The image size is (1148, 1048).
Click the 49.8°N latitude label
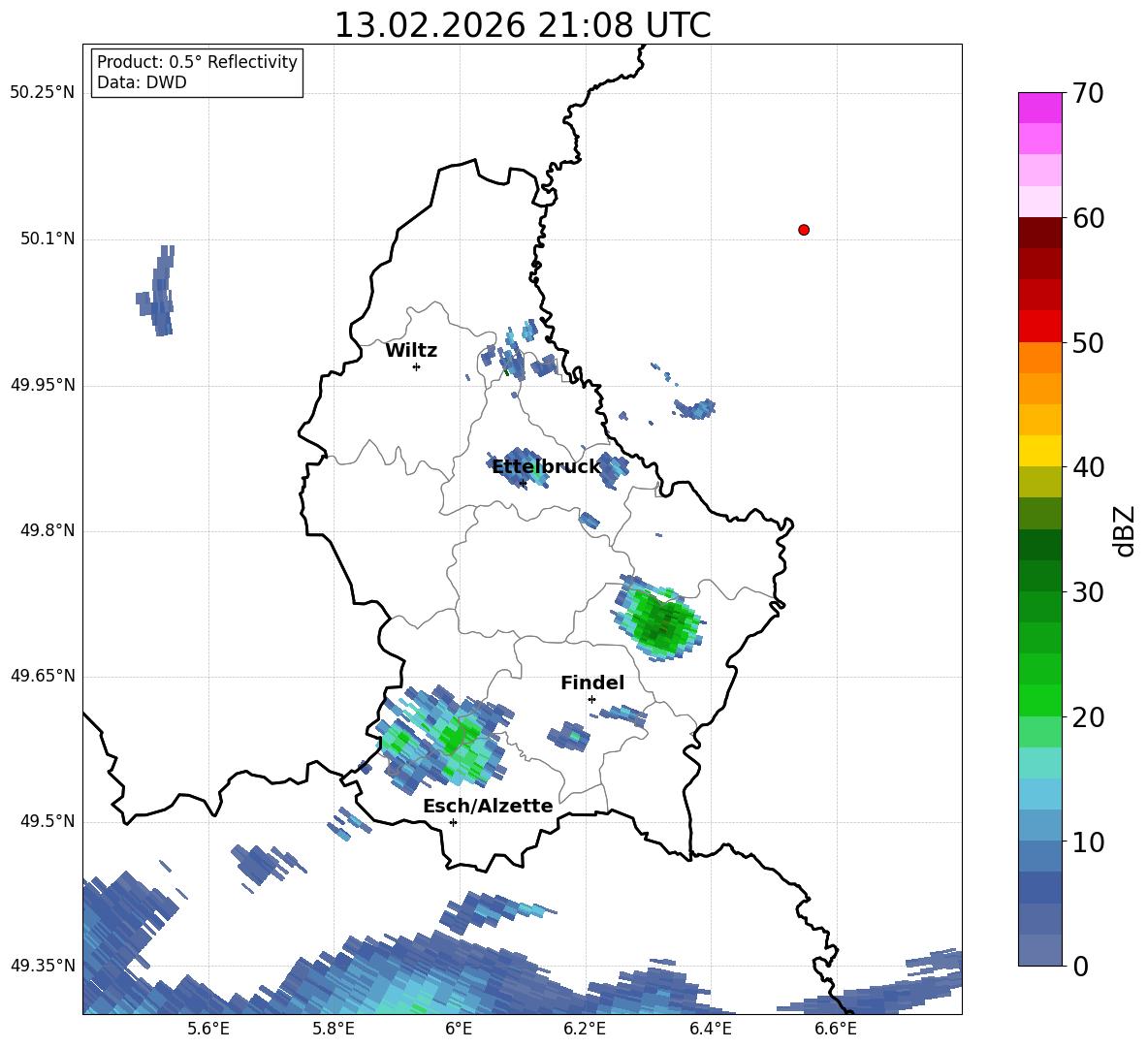point(48,530)
